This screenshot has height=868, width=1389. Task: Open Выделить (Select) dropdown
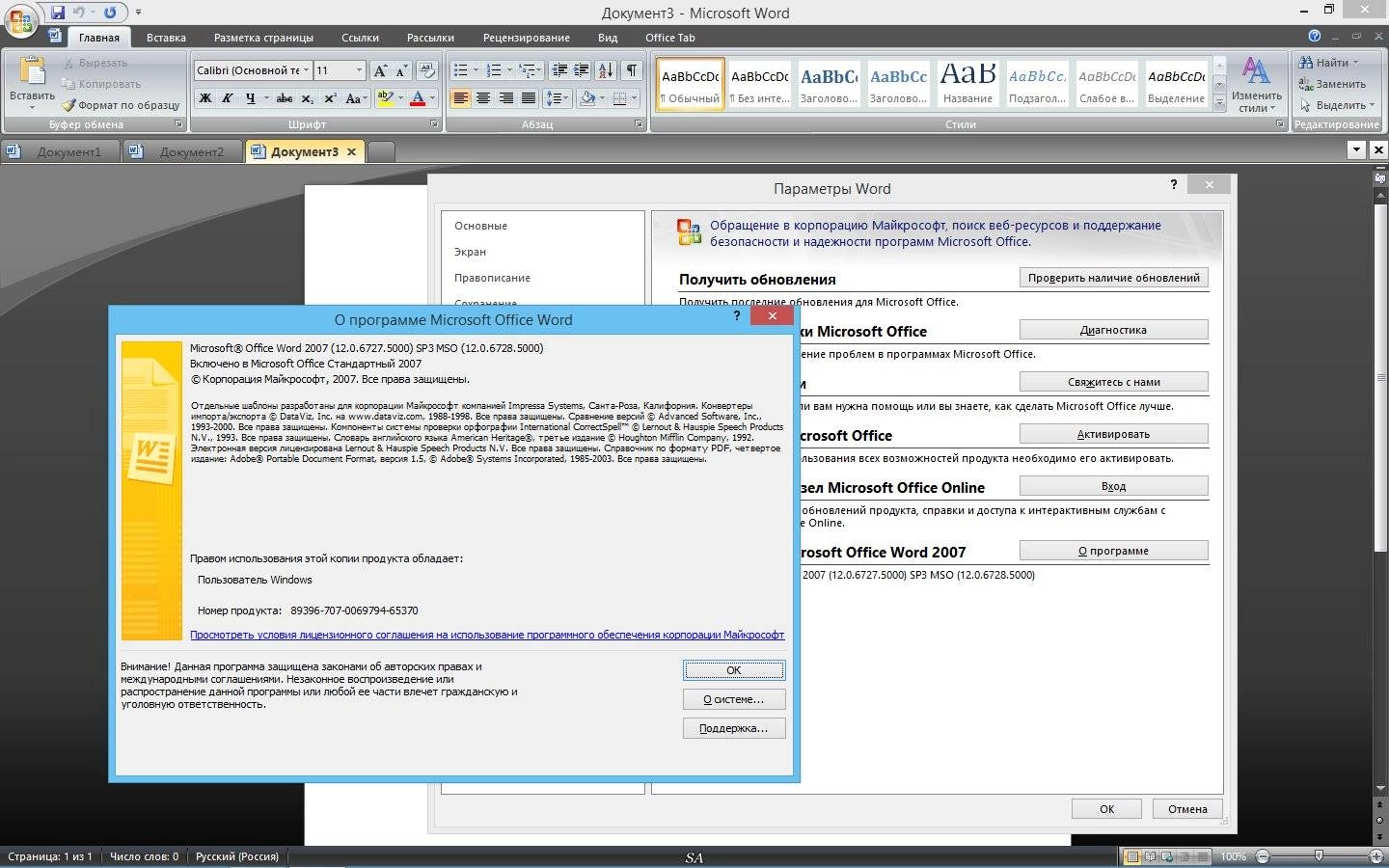1337,105
